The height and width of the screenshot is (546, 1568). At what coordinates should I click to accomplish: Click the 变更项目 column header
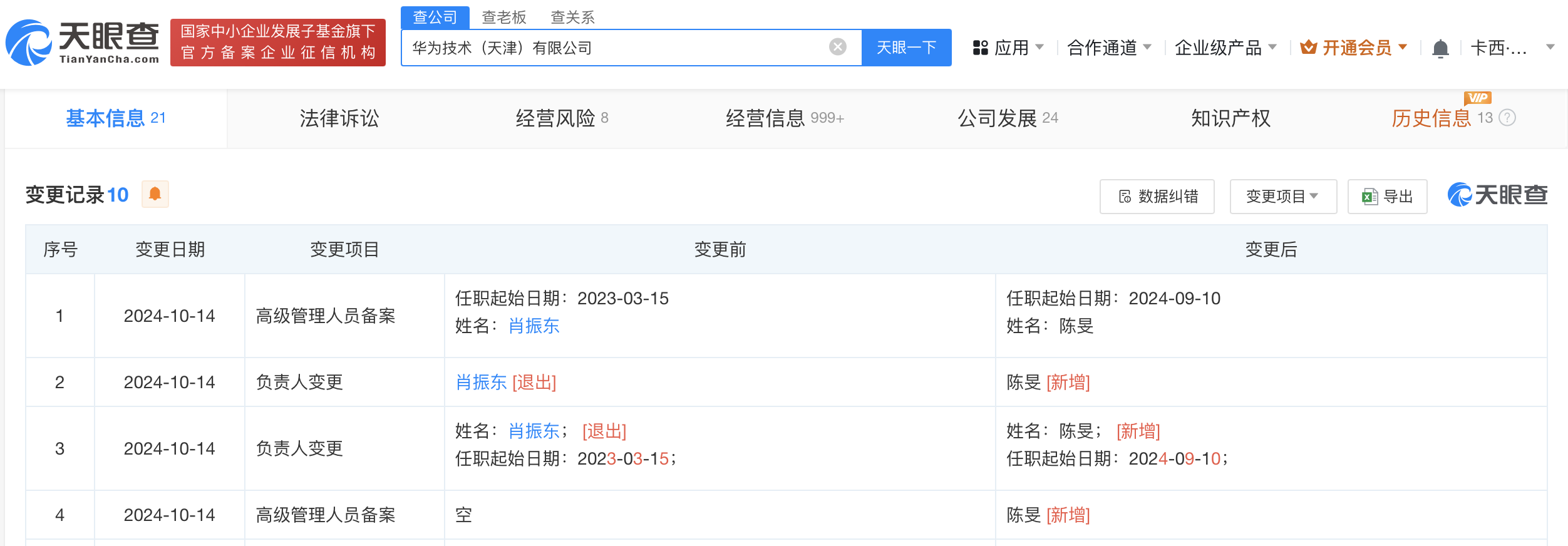(344, 249)
